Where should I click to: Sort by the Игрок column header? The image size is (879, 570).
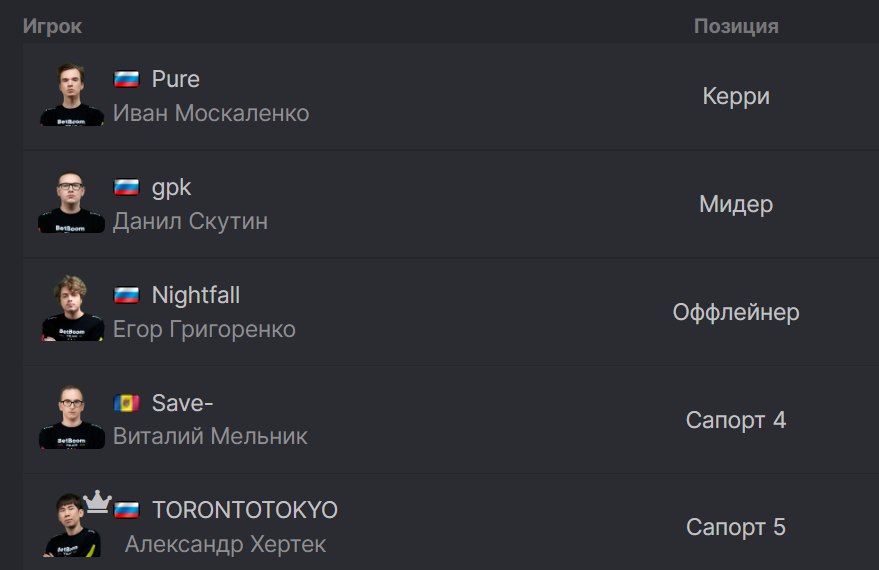click(x=52, y=26)
